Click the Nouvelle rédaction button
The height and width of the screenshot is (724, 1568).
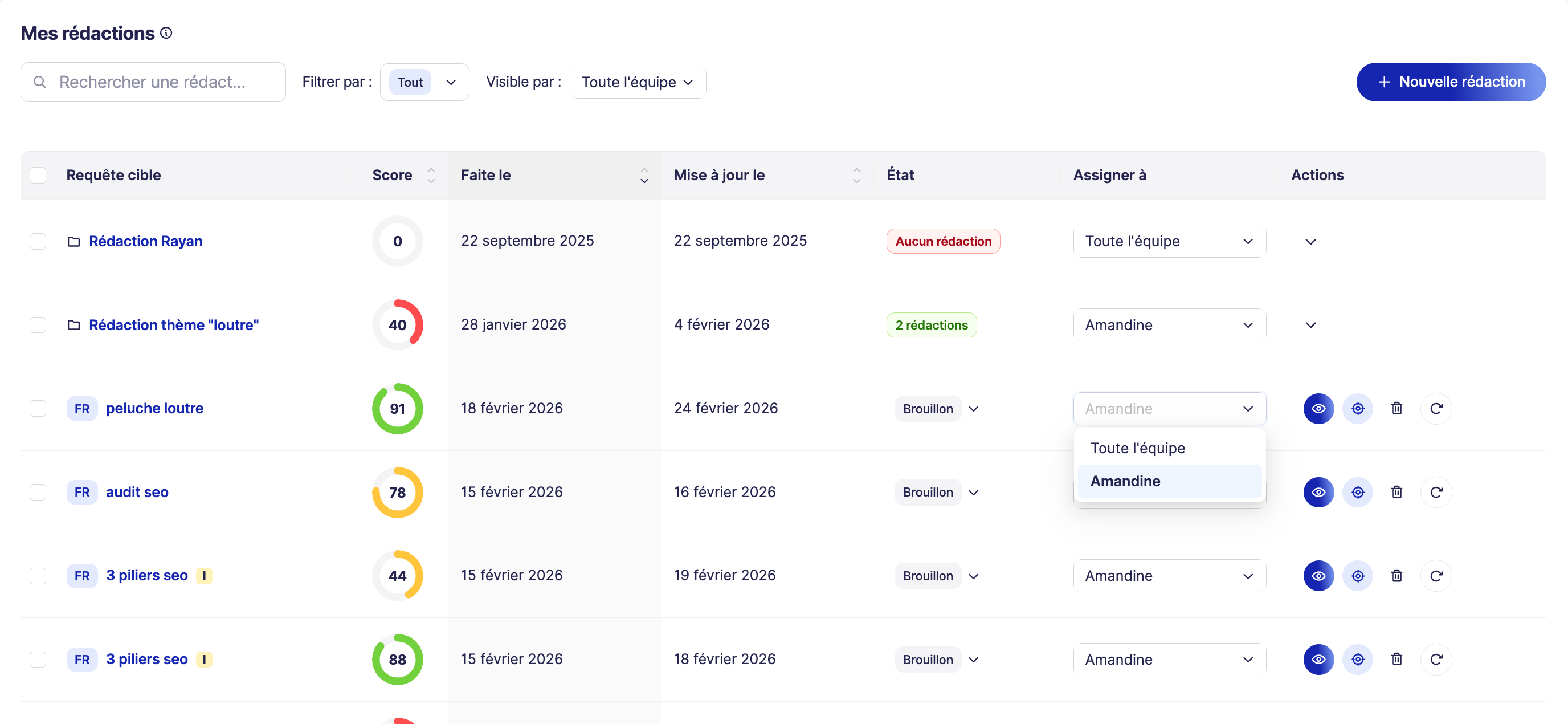(x=1451, y=82)
